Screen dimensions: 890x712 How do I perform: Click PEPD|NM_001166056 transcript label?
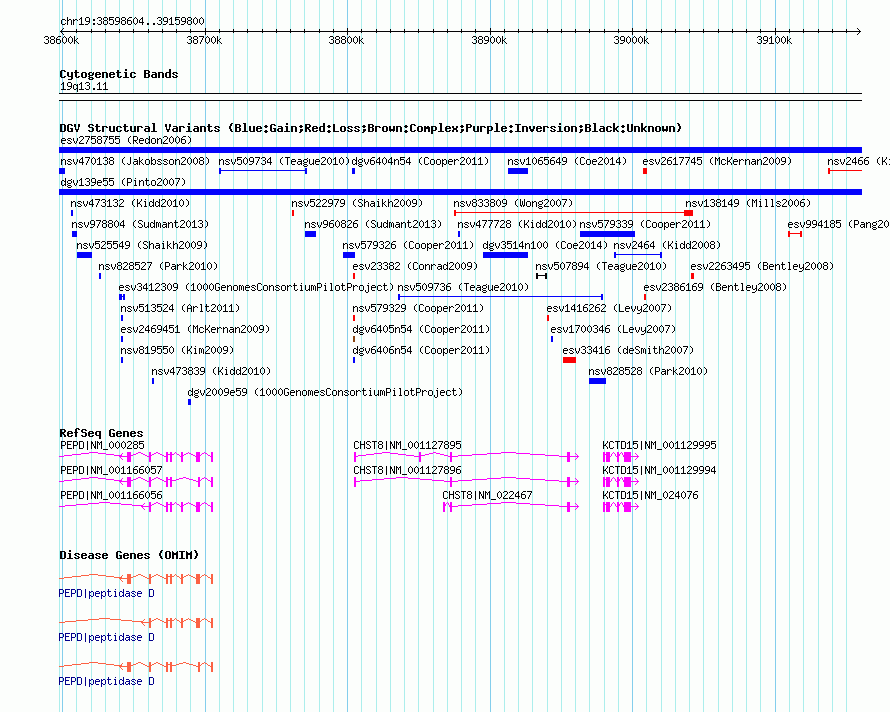point(111,496)
